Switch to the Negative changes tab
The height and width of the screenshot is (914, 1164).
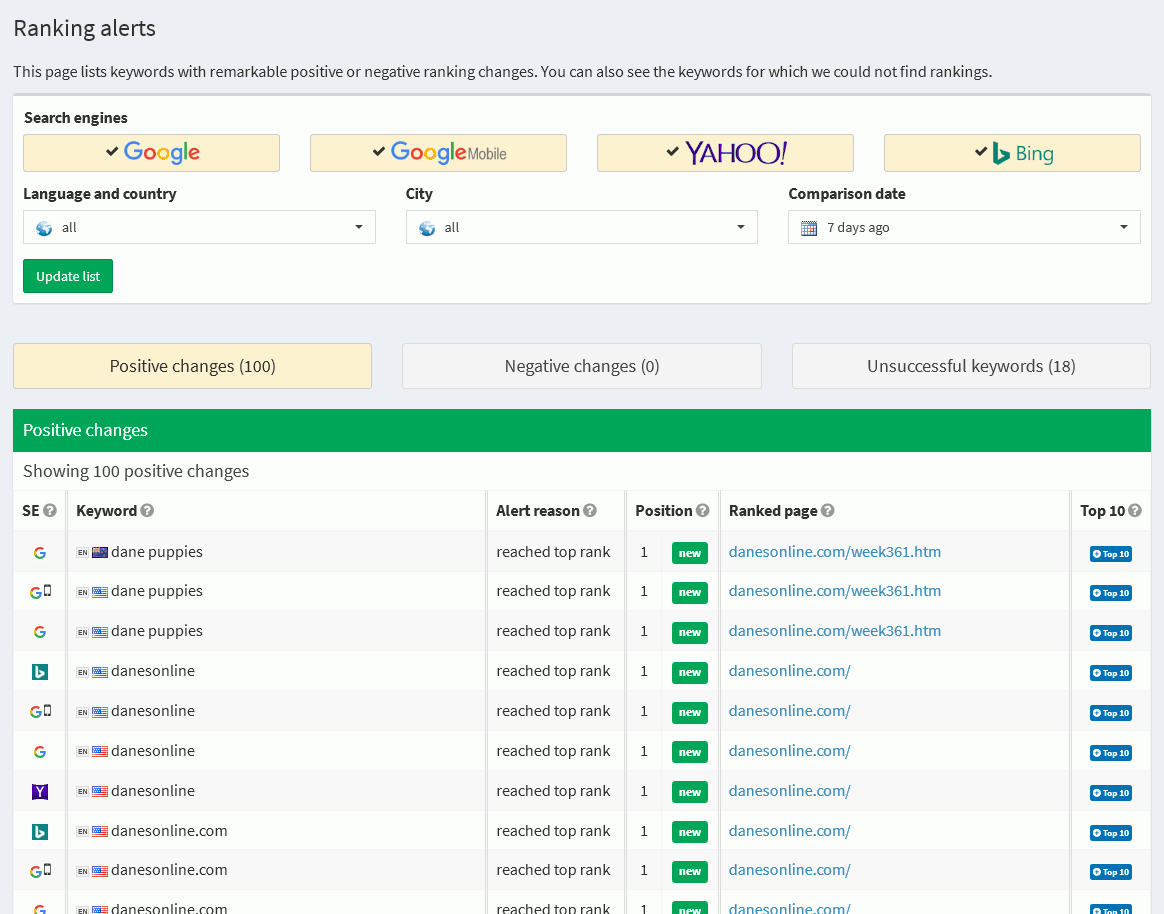point(581,366)
